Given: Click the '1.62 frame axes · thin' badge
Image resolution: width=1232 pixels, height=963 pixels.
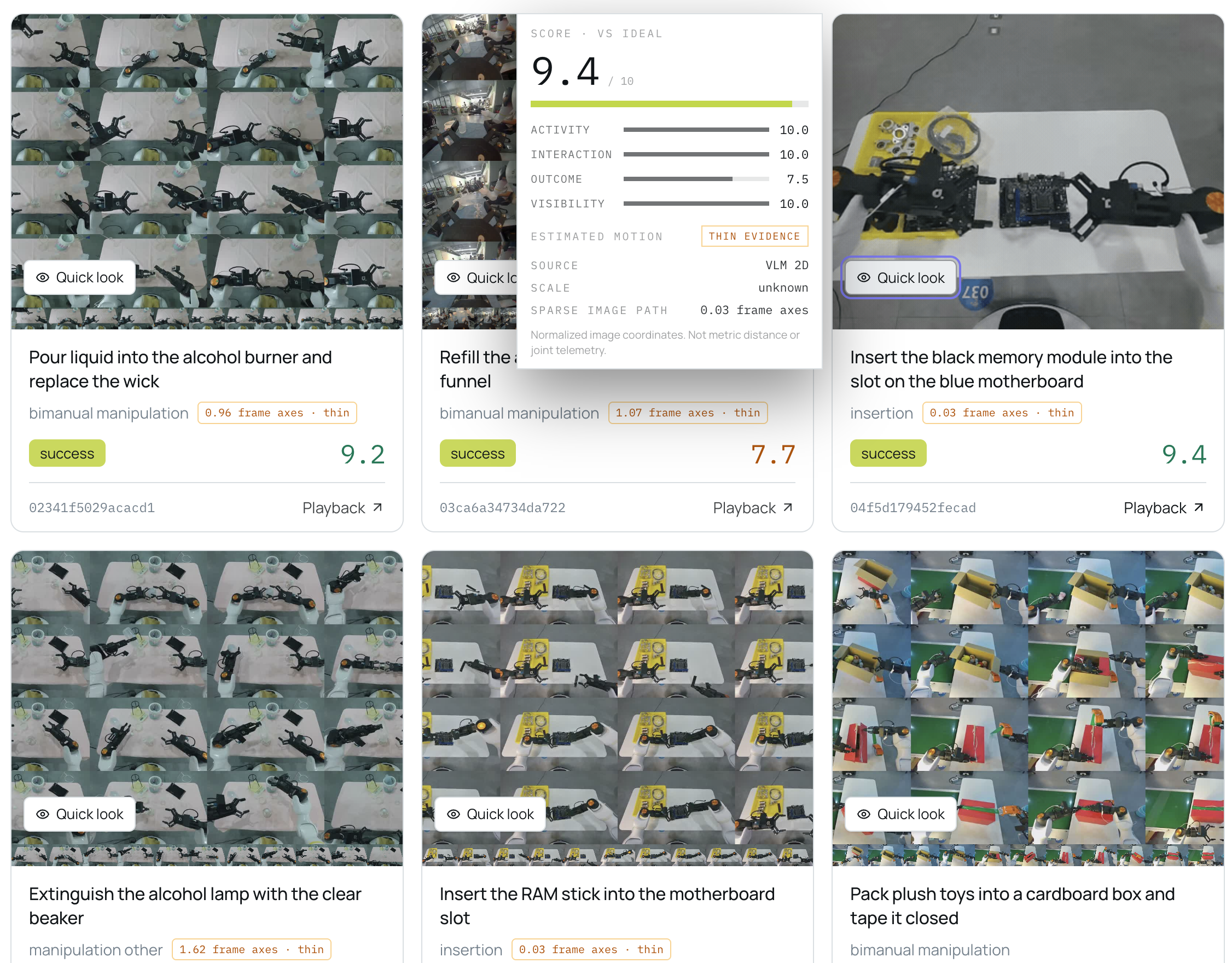Looking at the screenshot, I should pos(252,949).
